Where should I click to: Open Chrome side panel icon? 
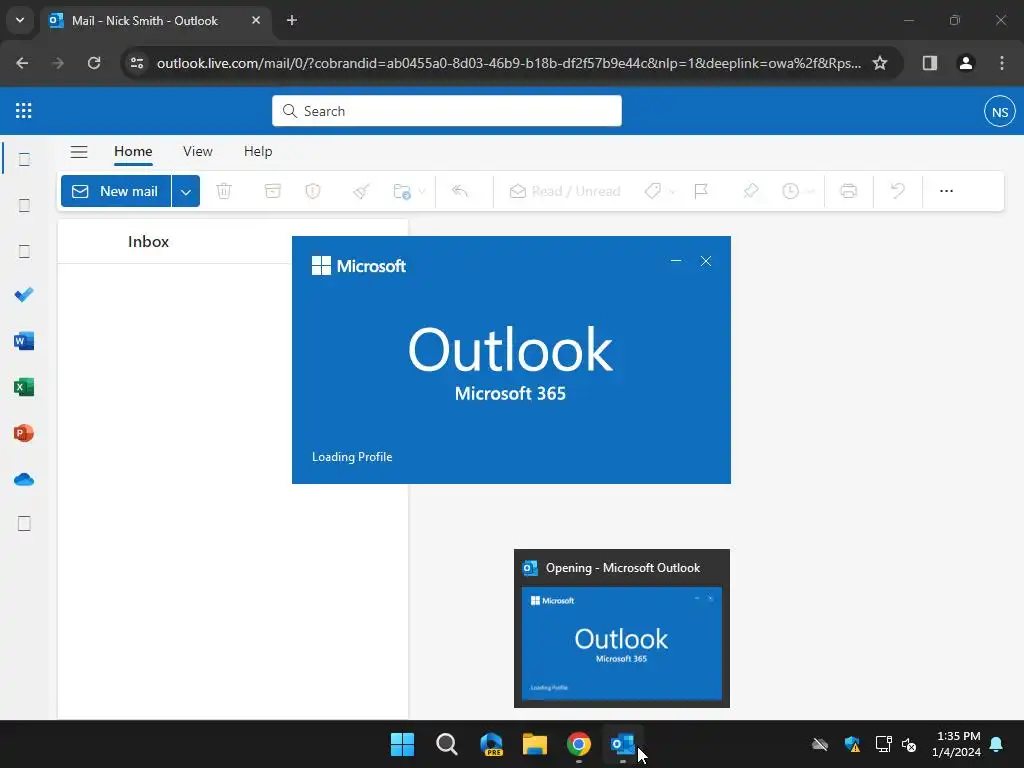pyautogui.click(x=930, y=63)
